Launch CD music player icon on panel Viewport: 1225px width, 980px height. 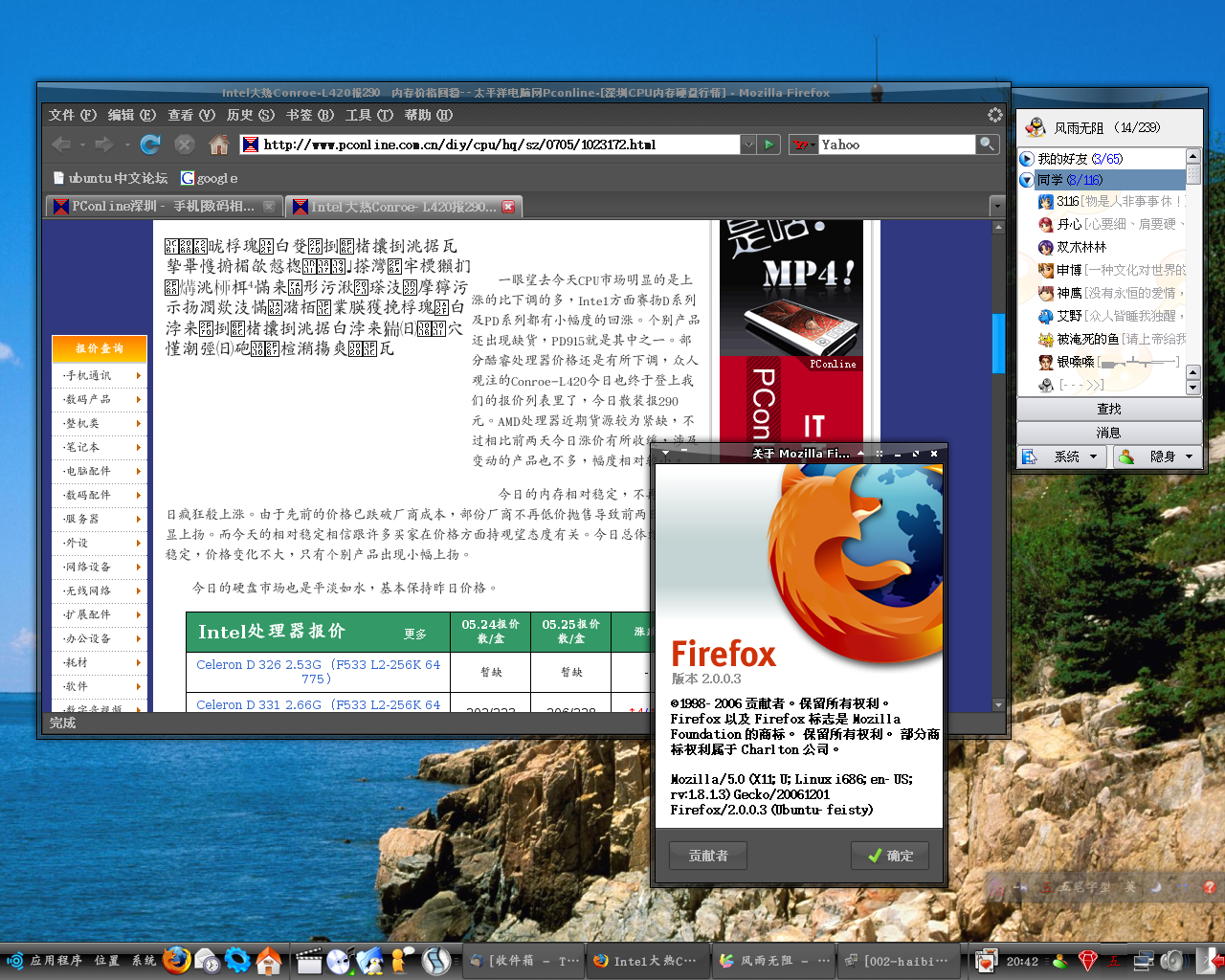[x=339, y=960]
